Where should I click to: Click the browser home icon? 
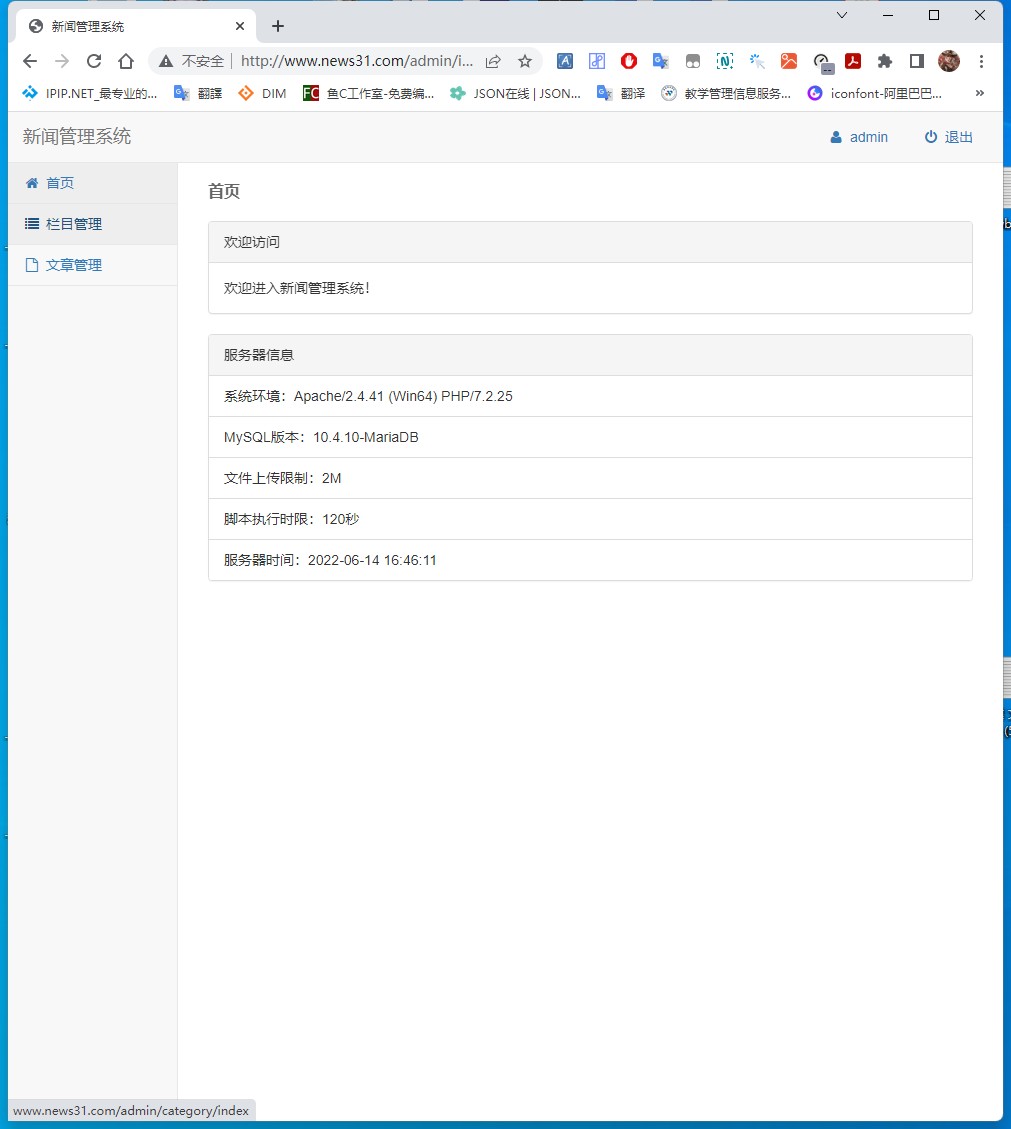point(126,61)
